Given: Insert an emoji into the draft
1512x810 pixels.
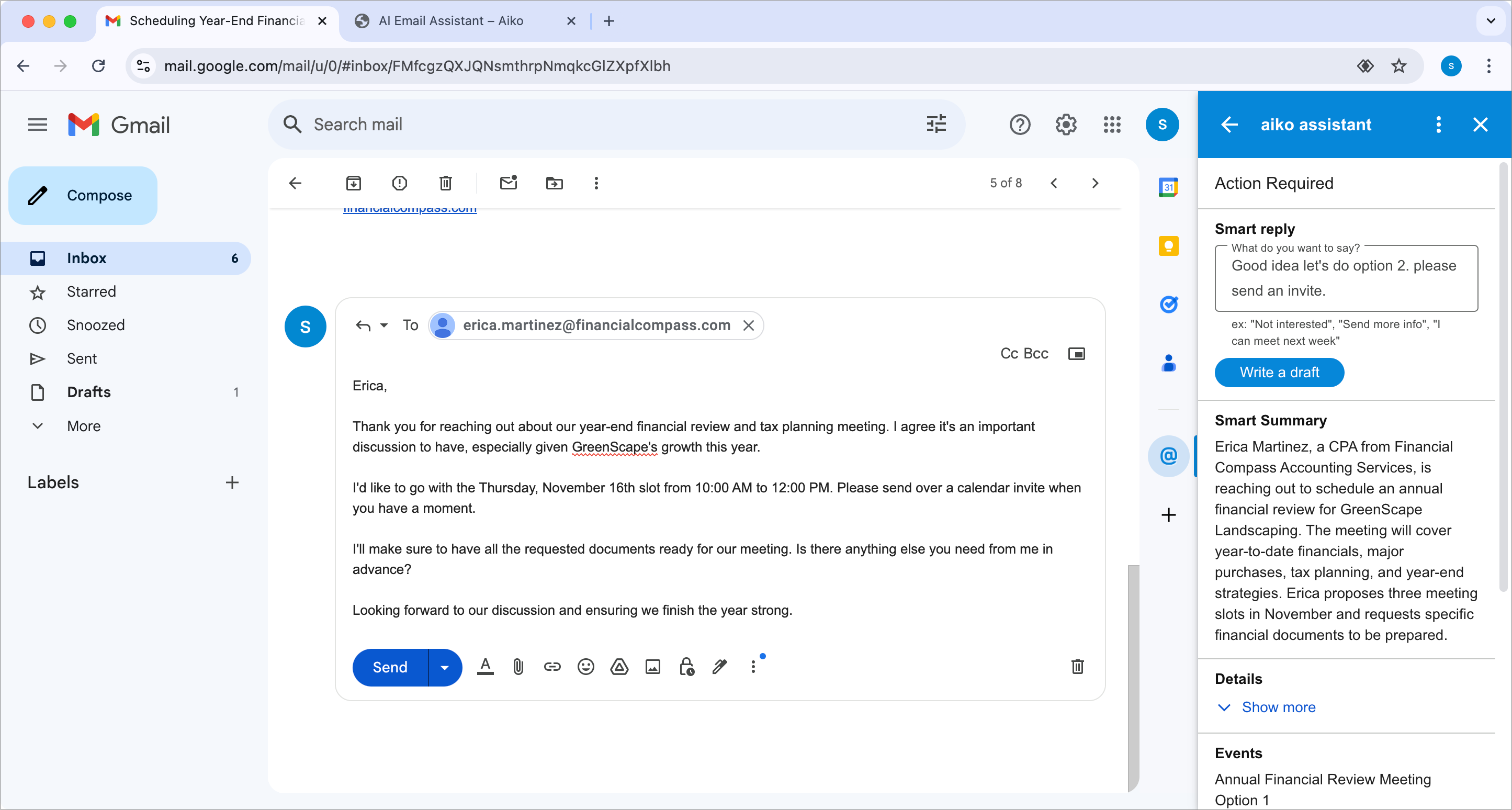Looking at the screenshot, I should click(585, 667).
